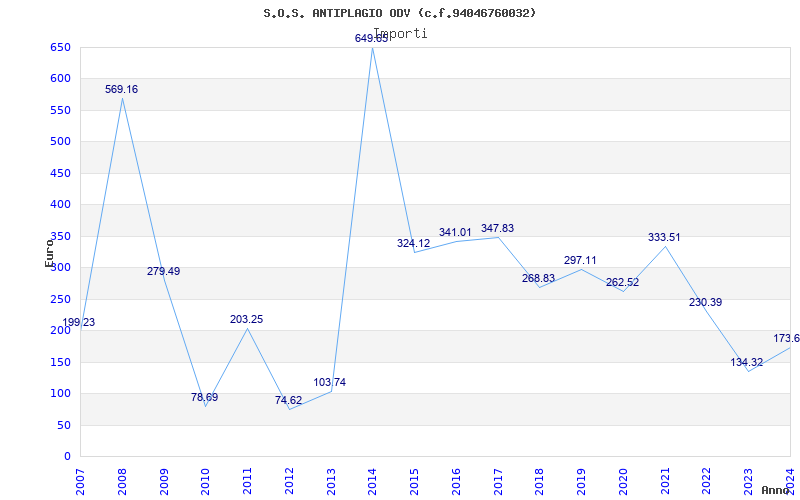The image size is (800, 500).
Task: Click the 250 y-axis tick label
Action: point(60,299)
